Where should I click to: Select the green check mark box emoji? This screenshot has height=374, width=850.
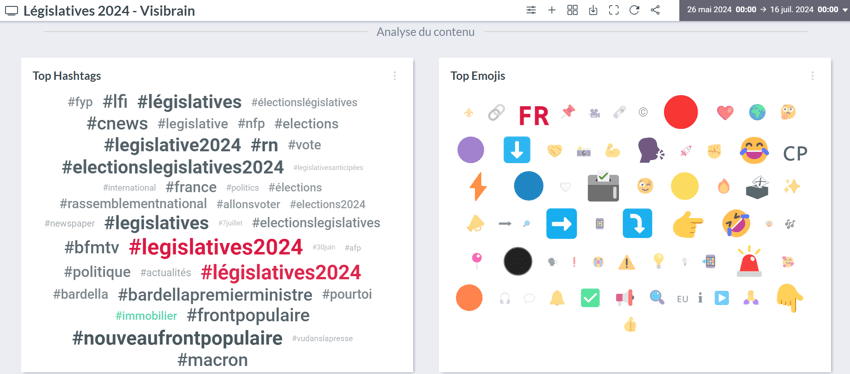coord(590,298)
